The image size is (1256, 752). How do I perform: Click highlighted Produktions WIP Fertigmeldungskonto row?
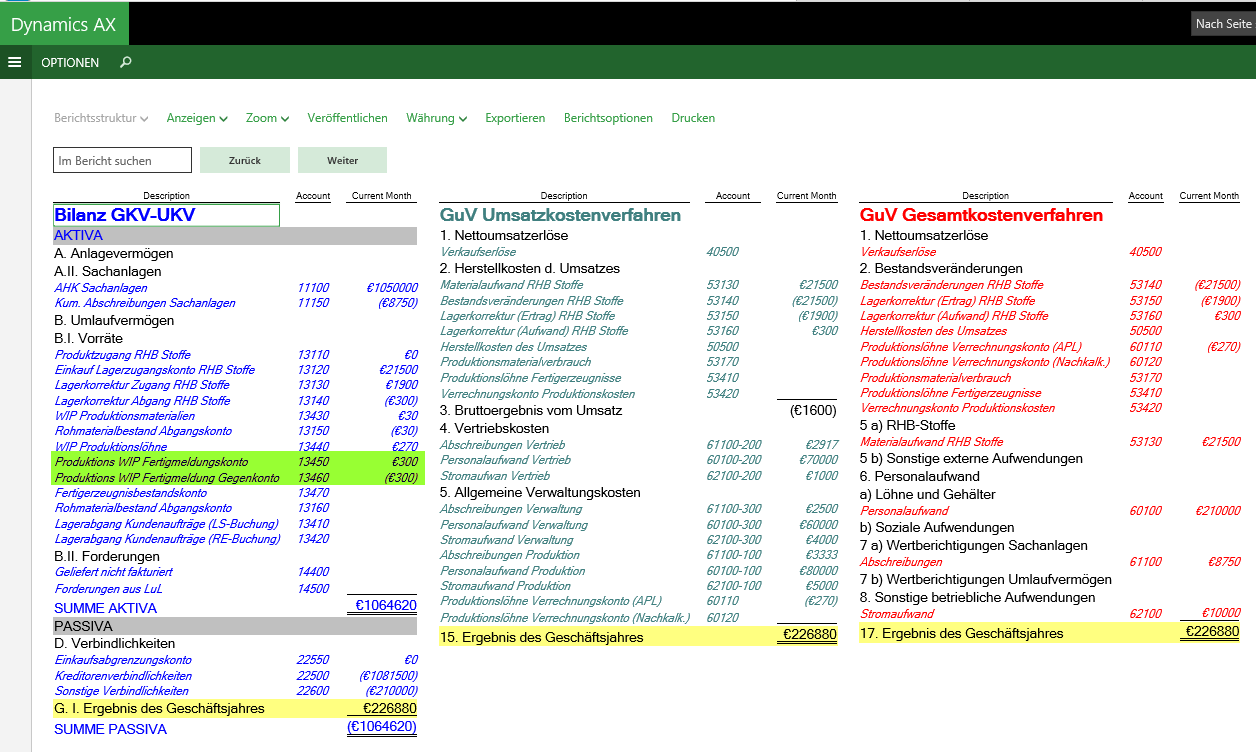click(x=151, y=462)
